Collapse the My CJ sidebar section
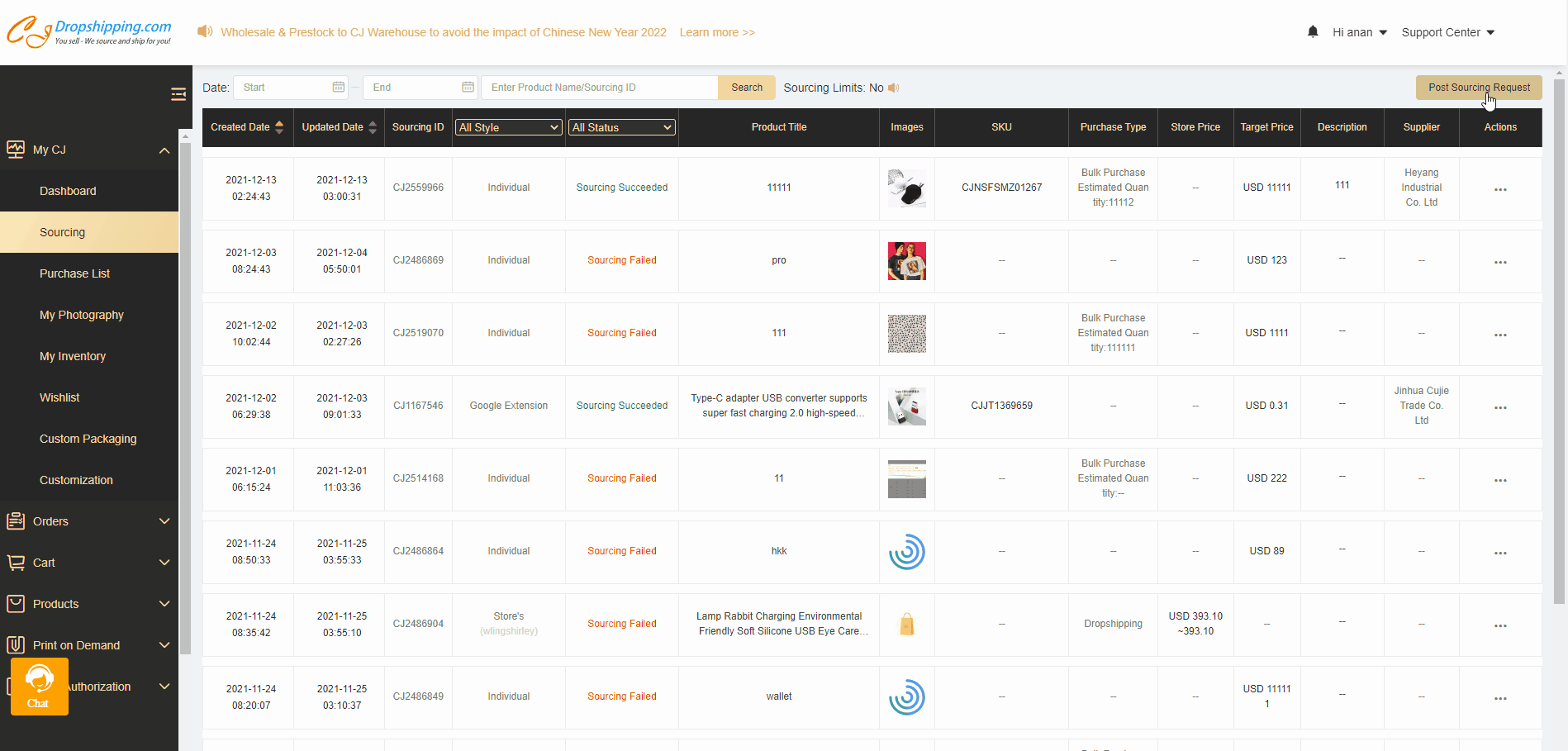The image size is (1568, 751). click(x=164, y=150)
